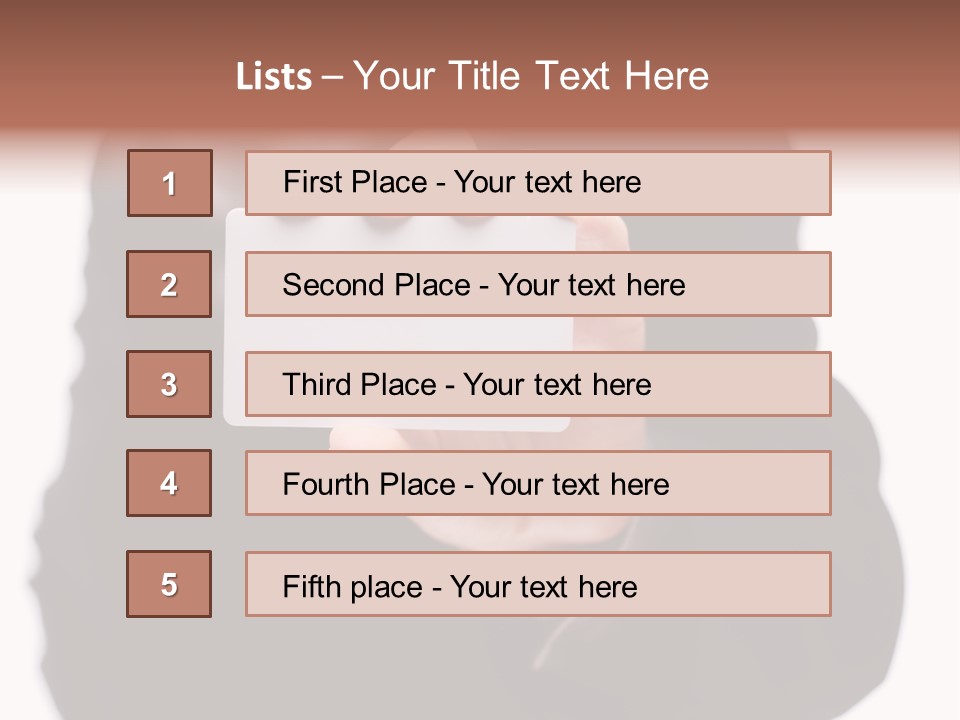Click the word Fourth in list

click(x=325, y=485)
